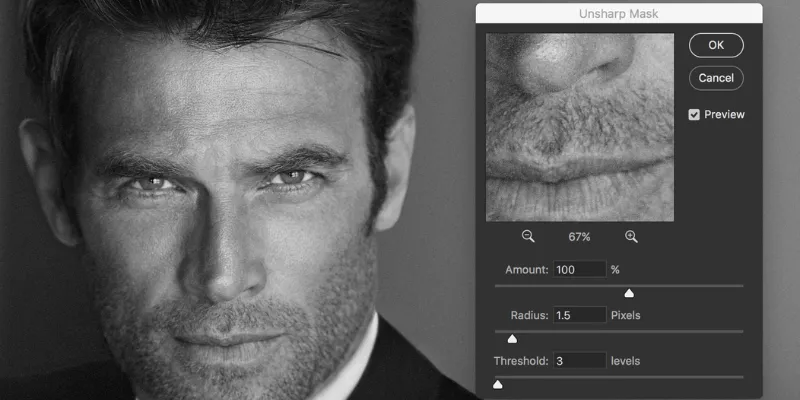Confirm the filter with the OK button
The height and width of the screenshot is (400, 800).
715,45
